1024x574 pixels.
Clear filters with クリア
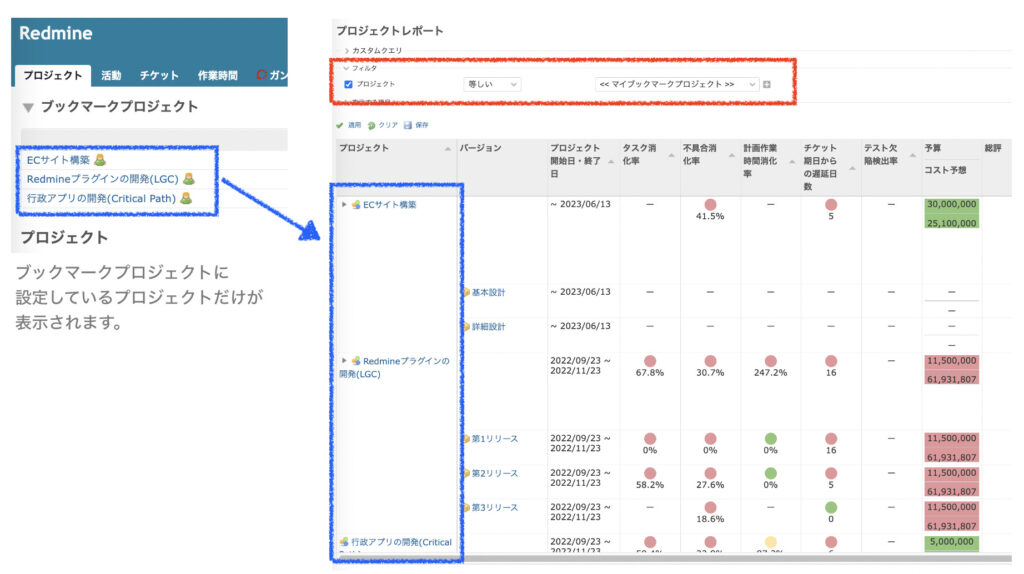(383, 125)
